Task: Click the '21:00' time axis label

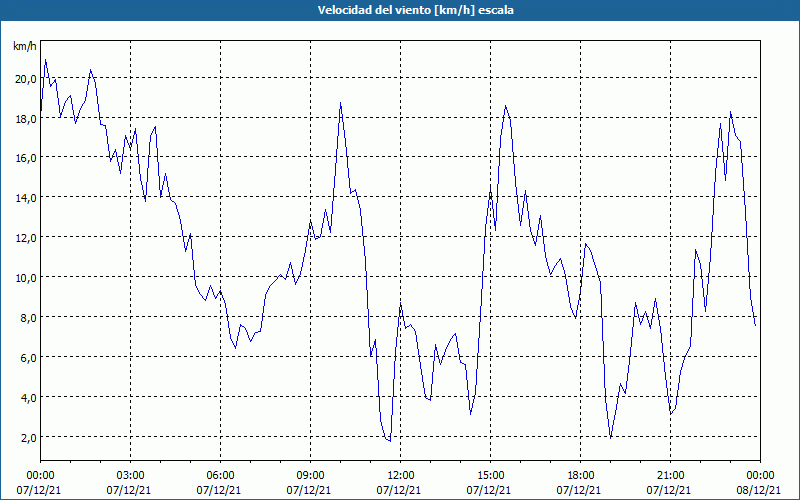Action: coord(670,476)
